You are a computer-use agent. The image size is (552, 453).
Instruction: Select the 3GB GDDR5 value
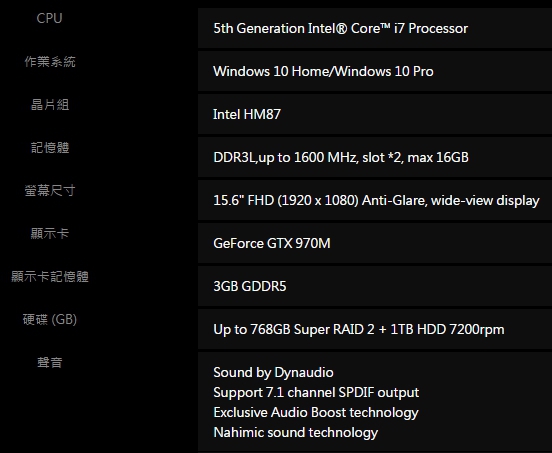pyautogui.click(x=250, y=286)
